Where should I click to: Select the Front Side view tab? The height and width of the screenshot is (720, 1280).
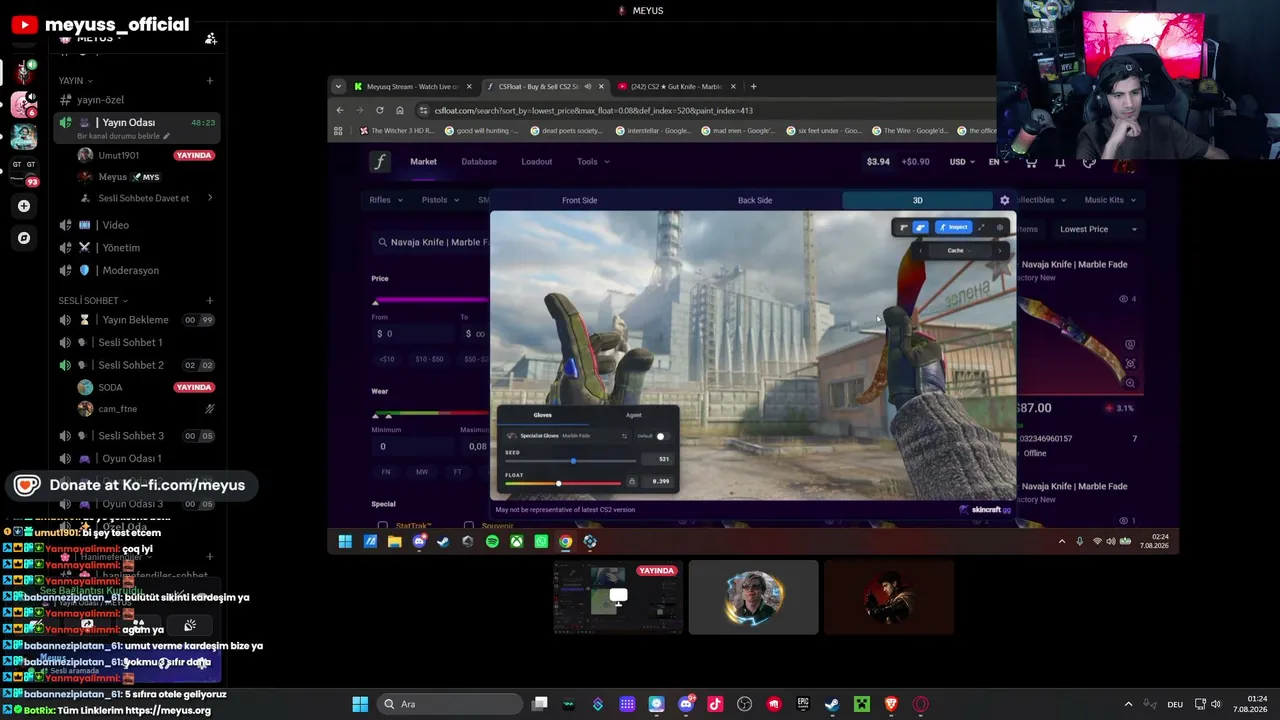(x=579, y=200)
